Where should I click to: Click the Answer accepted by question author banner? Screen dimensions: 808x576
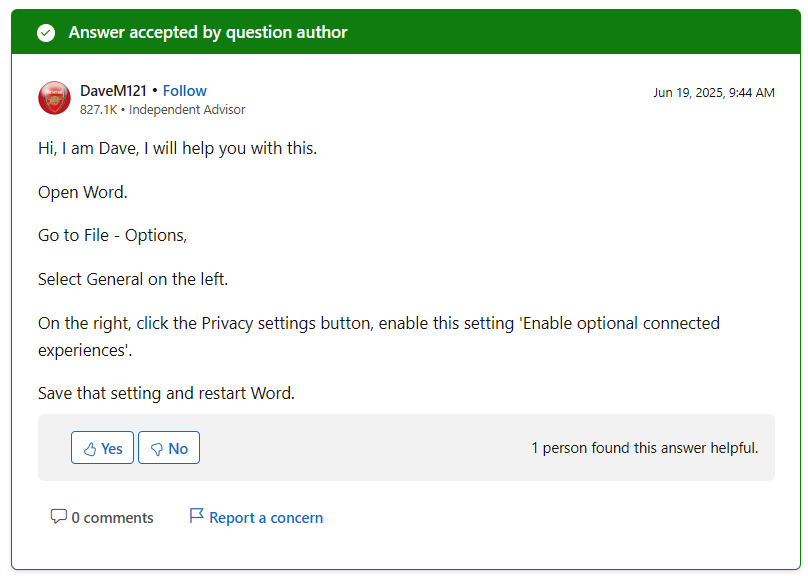[206, 31]
